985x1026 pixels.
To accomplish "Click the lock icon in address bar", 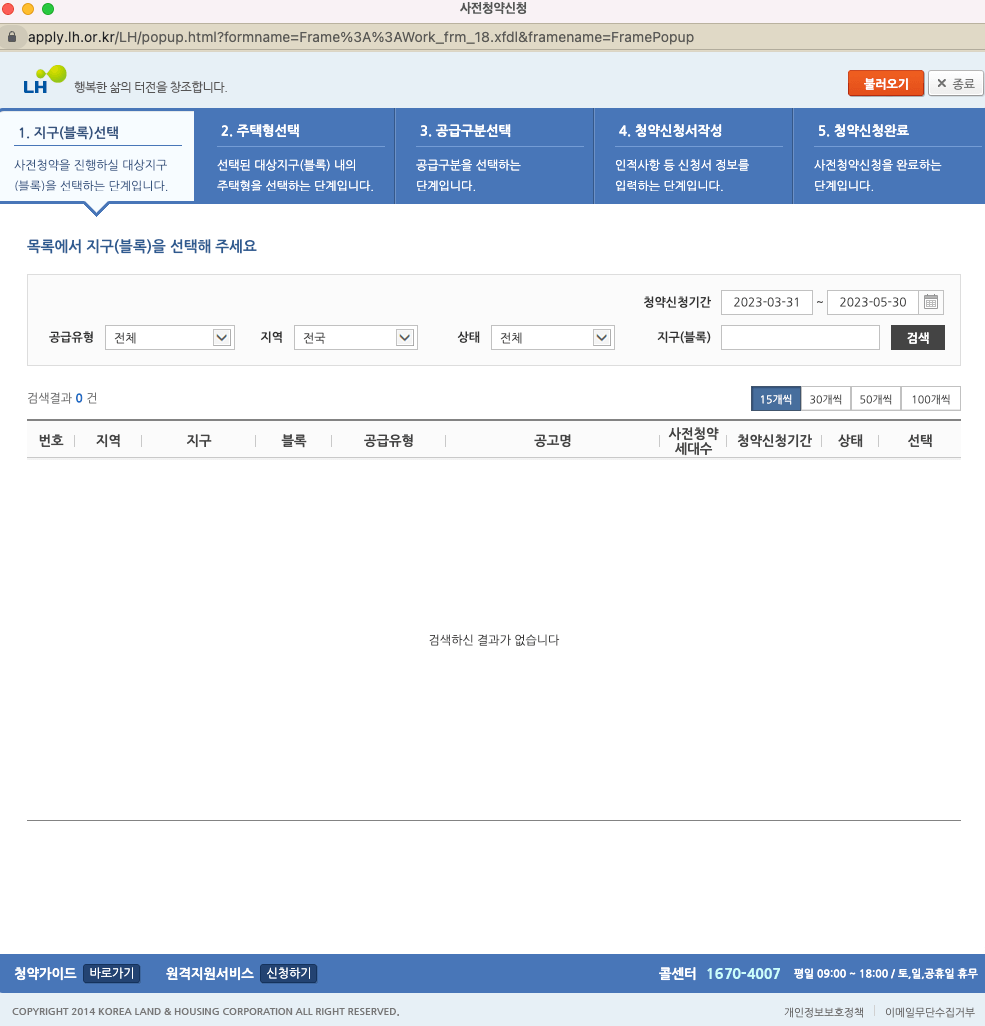I will [12, 37].
